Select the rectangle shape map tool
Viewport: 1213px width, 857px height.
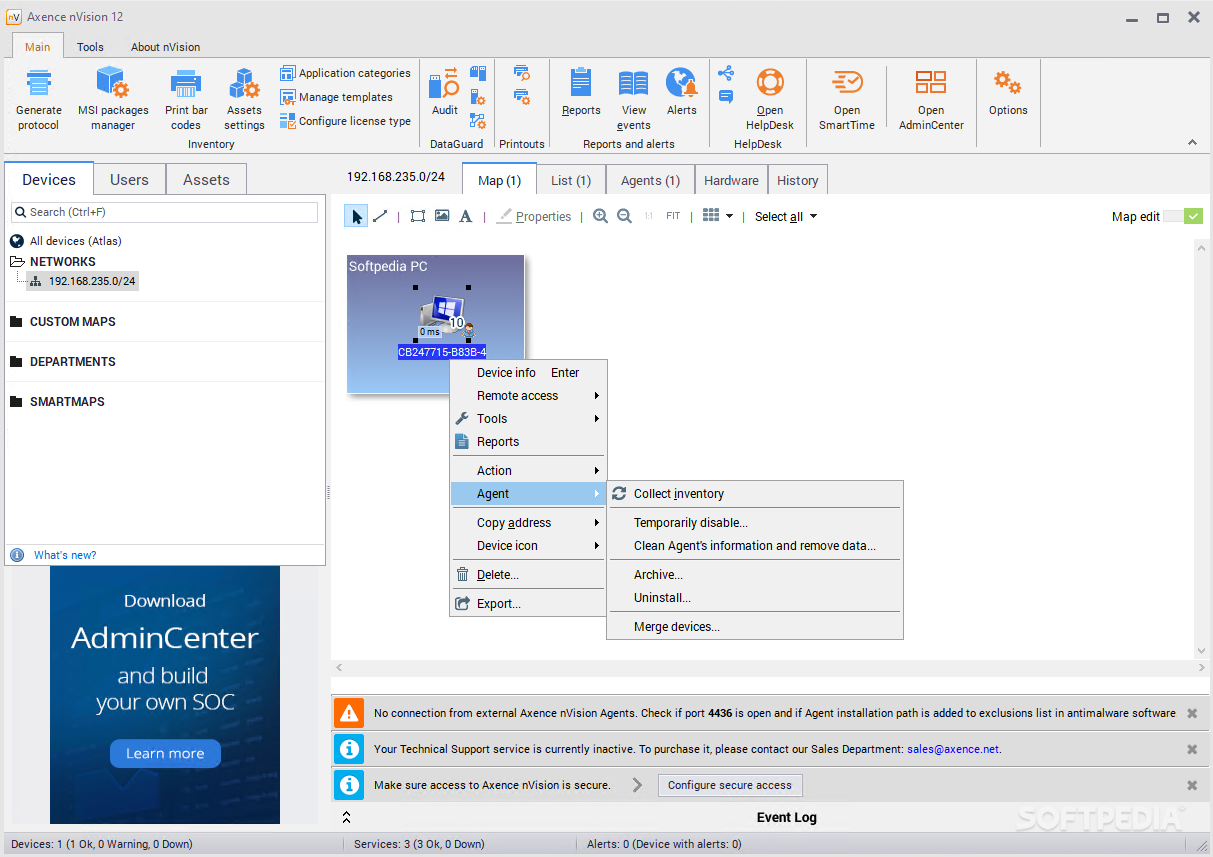pos(418,216)
